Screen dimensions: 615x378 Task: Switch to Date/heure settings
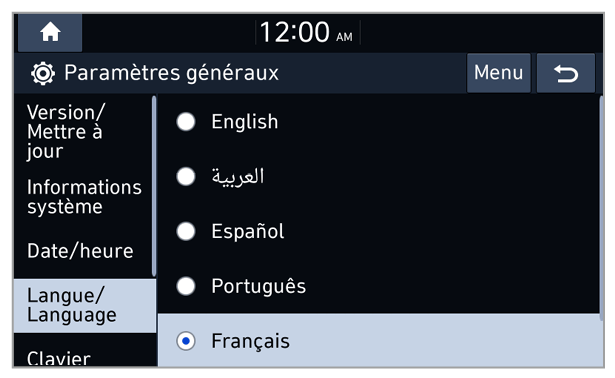[x=82, y=251]
